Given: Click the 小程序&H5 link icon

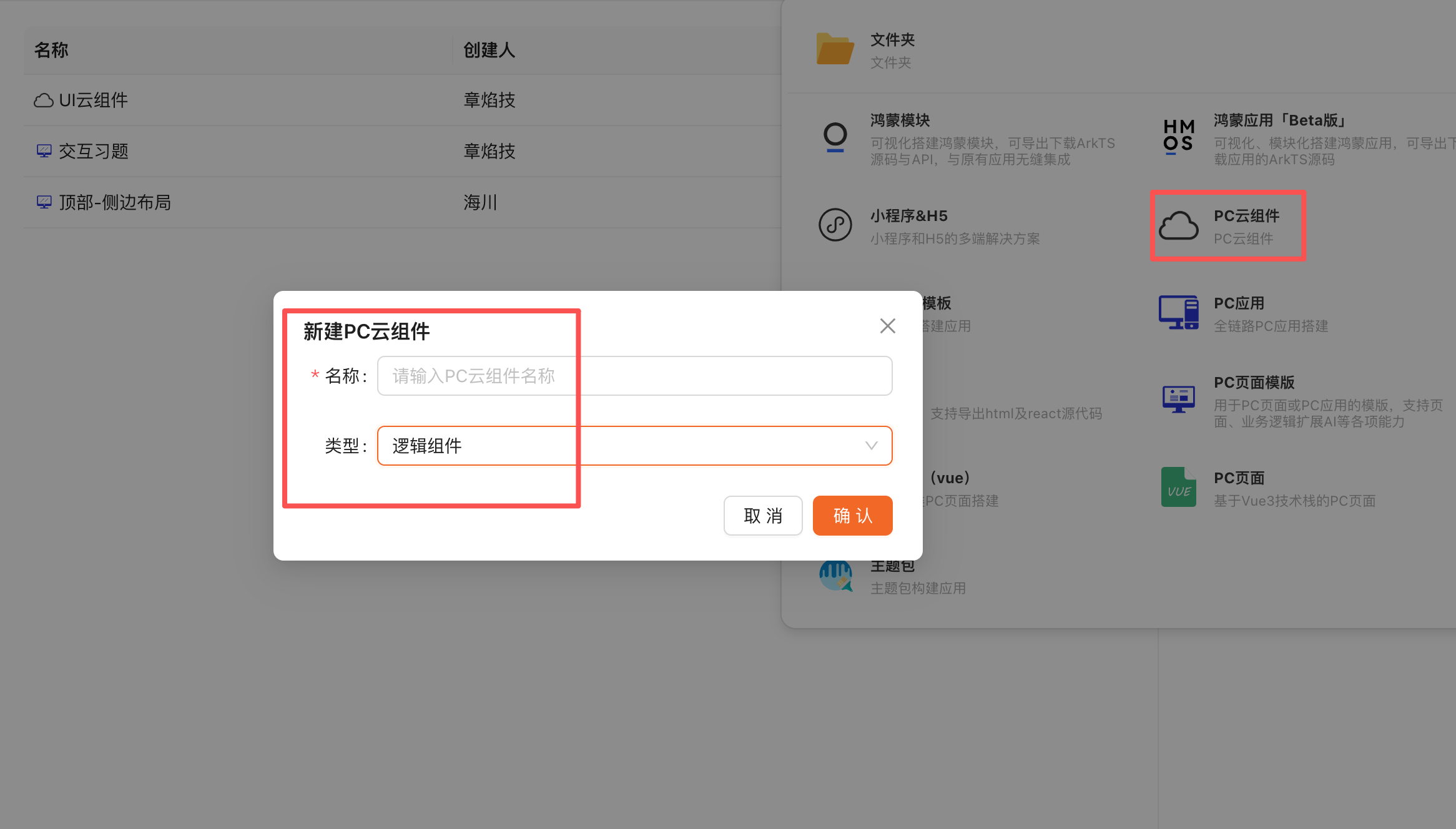Looking at the screenshot, I should 836,224.
